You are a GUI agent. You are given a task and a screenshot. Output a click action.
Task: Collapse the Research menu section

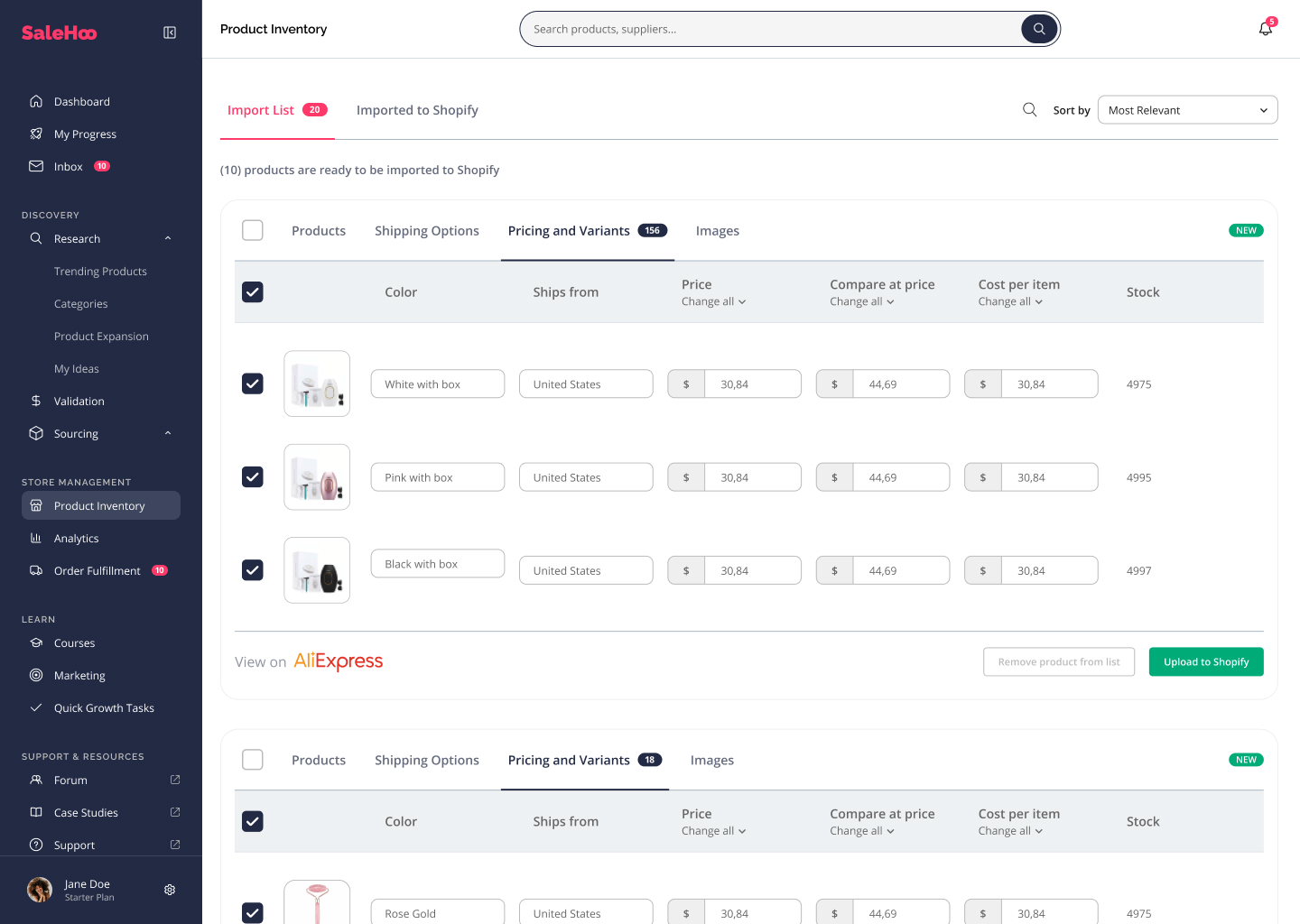[168, 238]
